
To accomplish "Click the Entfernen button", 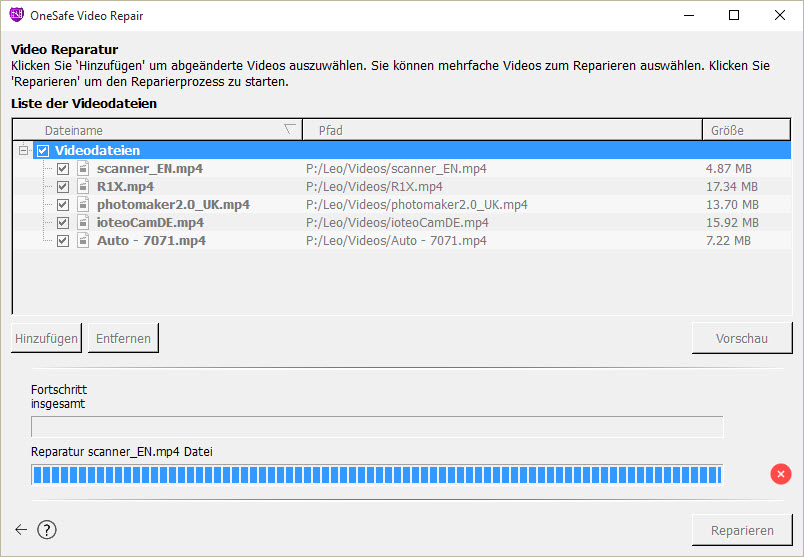I will 123,338.
